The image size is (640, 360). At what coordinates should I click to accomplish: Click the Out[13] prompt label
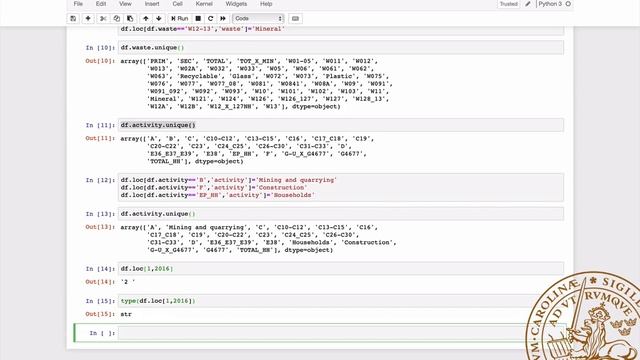100,227
